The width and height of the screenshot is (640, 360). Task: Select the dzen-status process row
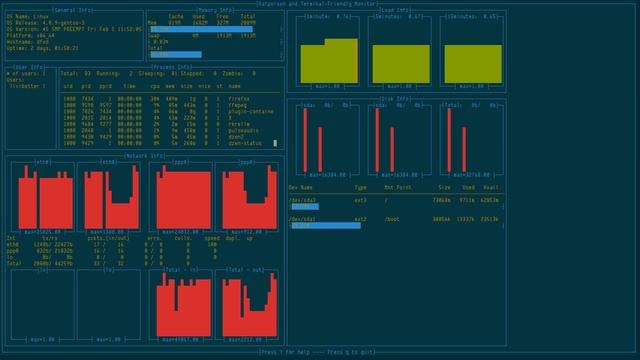click(x=161, y=143)
